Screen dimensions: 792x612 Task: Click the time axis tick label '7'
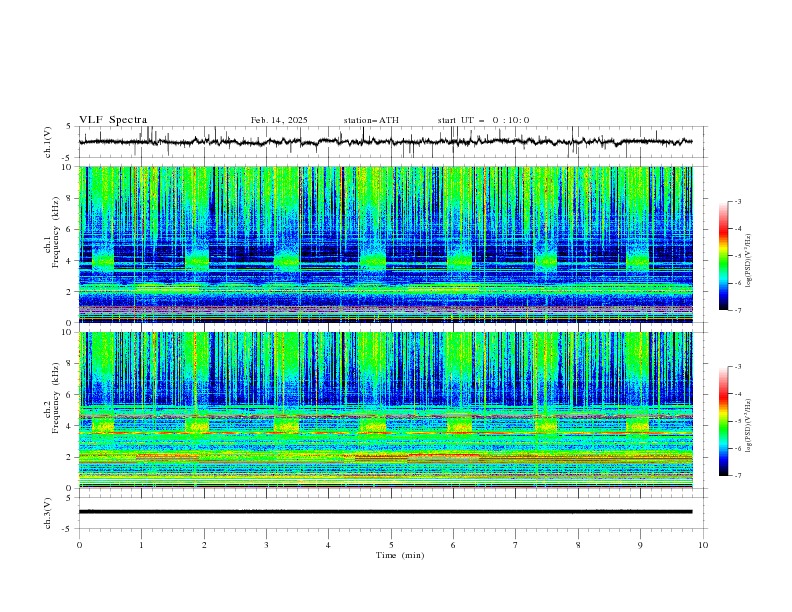point(516,545)
